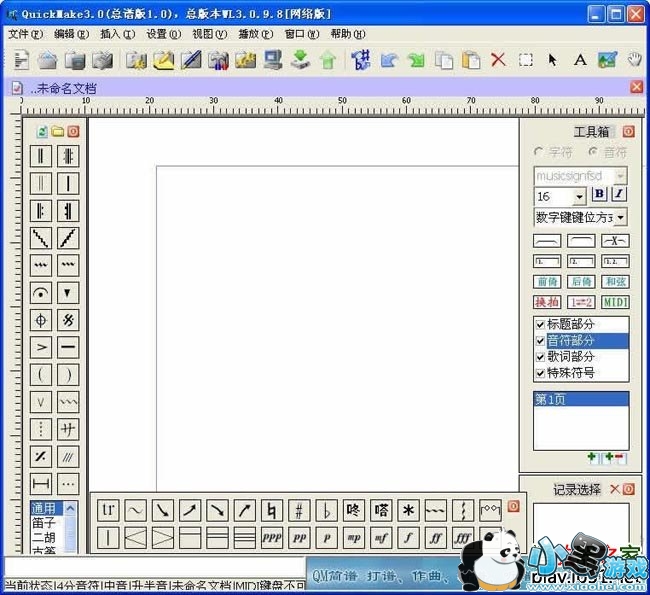The image size is (650, 595).
Task: Toggle the bold 'B' button
Action: pos(599,194)
